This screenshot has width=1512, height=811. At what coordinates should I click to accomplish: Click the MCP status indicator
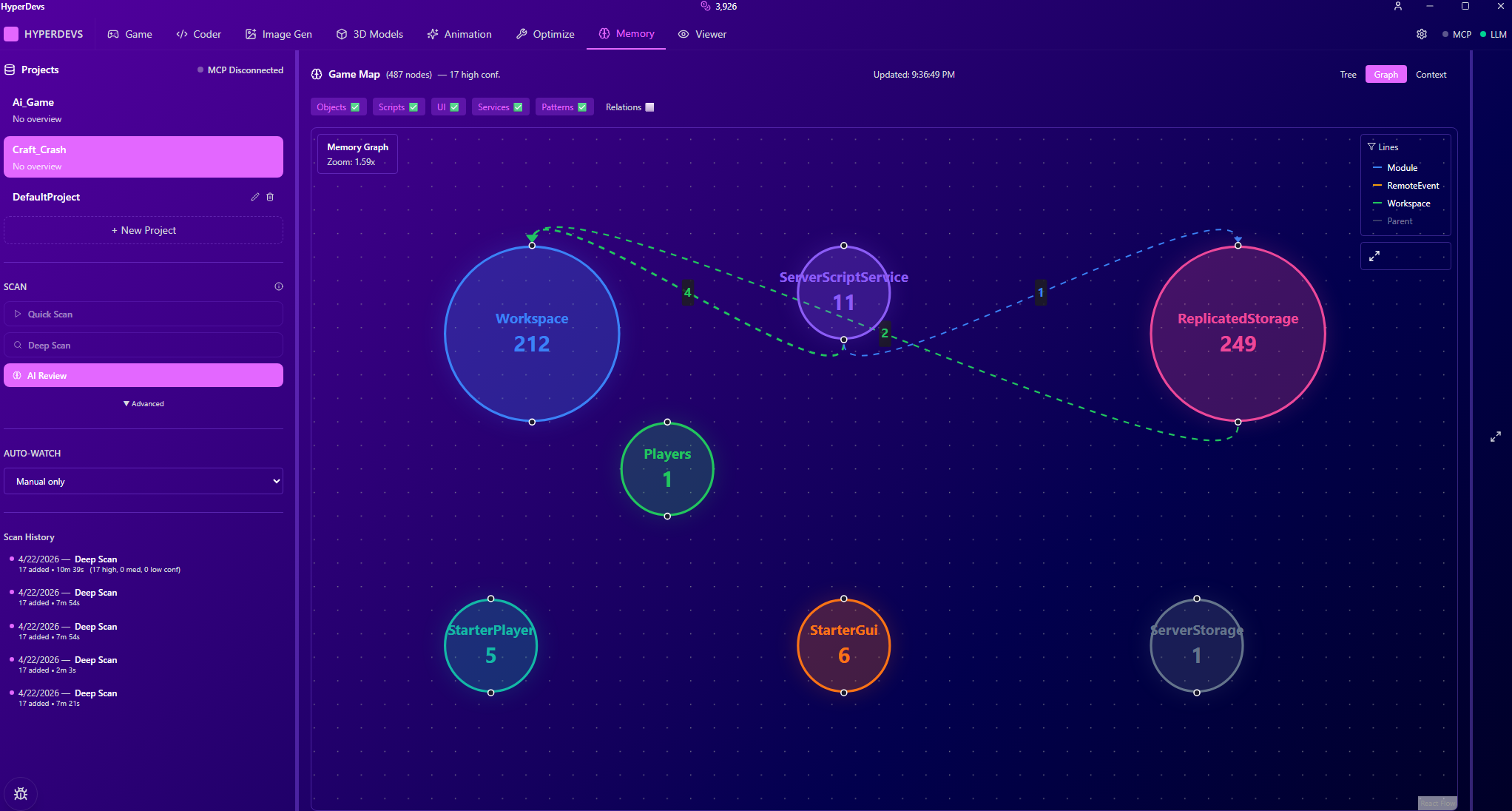[x=1457, y=34]
